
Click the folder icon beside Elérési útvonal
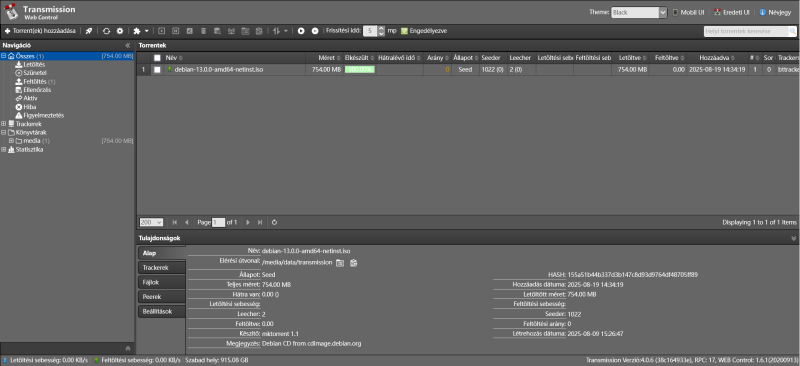coord(340,263)
